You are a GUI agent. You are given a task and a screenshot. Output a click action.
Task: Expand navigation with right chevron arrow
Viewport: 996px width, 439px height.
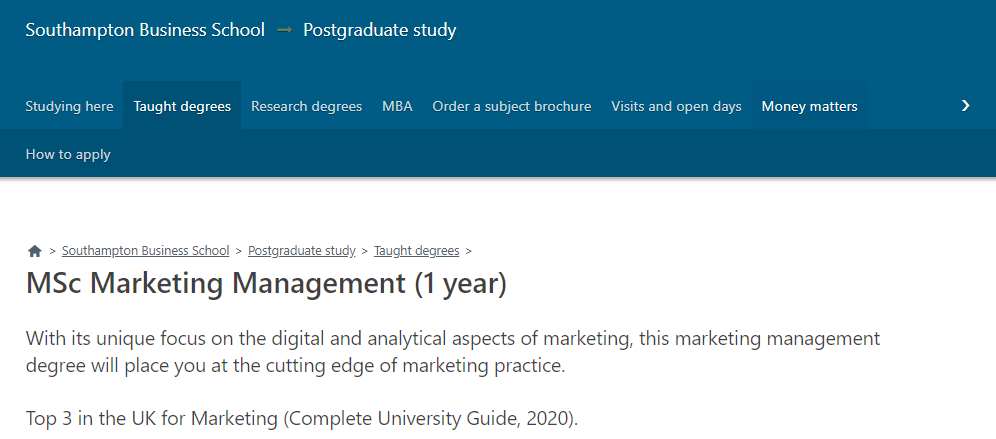pyautogui.click(x=966, y=105)
